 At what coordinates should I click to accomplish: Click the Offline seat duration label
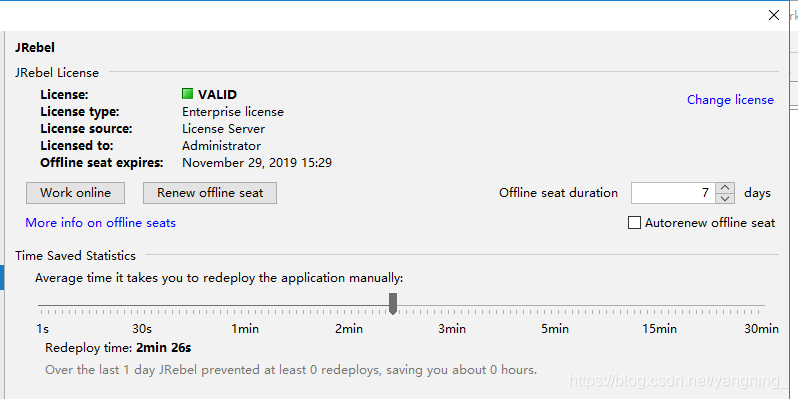[558, 193]
